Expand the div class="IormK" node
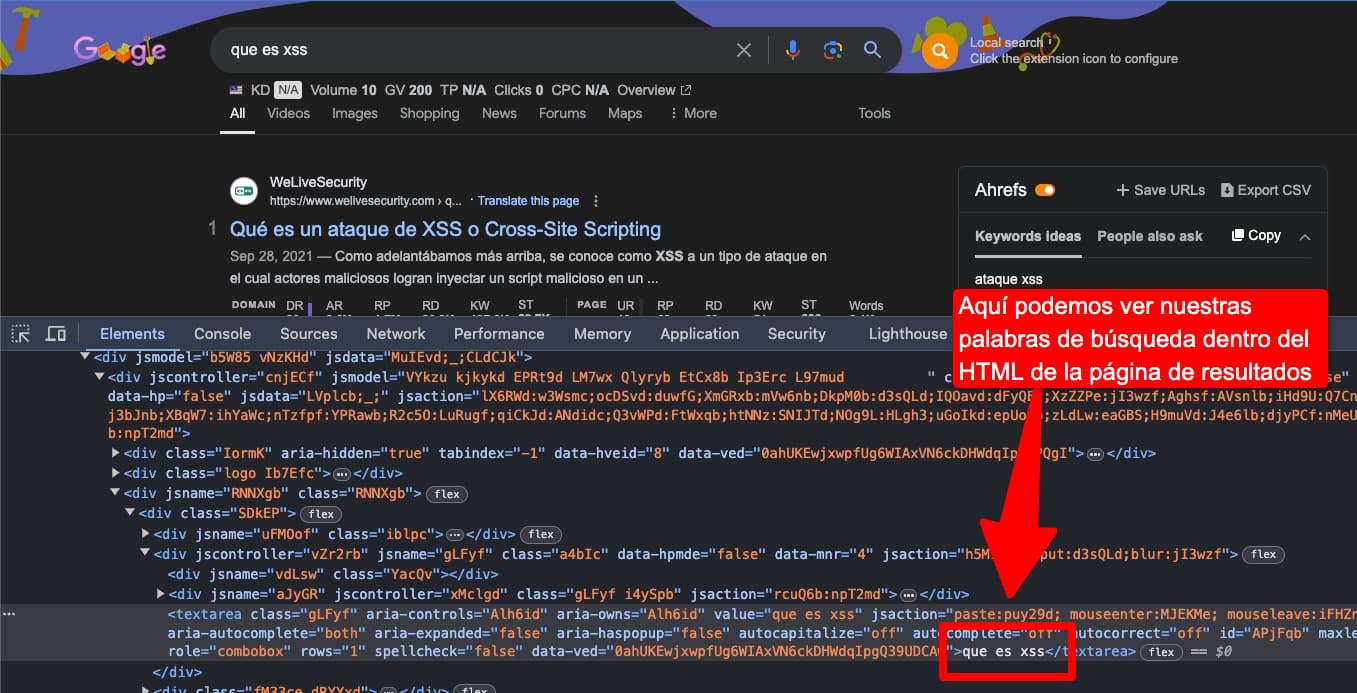The width and height of the screenshot is (1357, 693). pyautogui.click(x=116, y=453)
